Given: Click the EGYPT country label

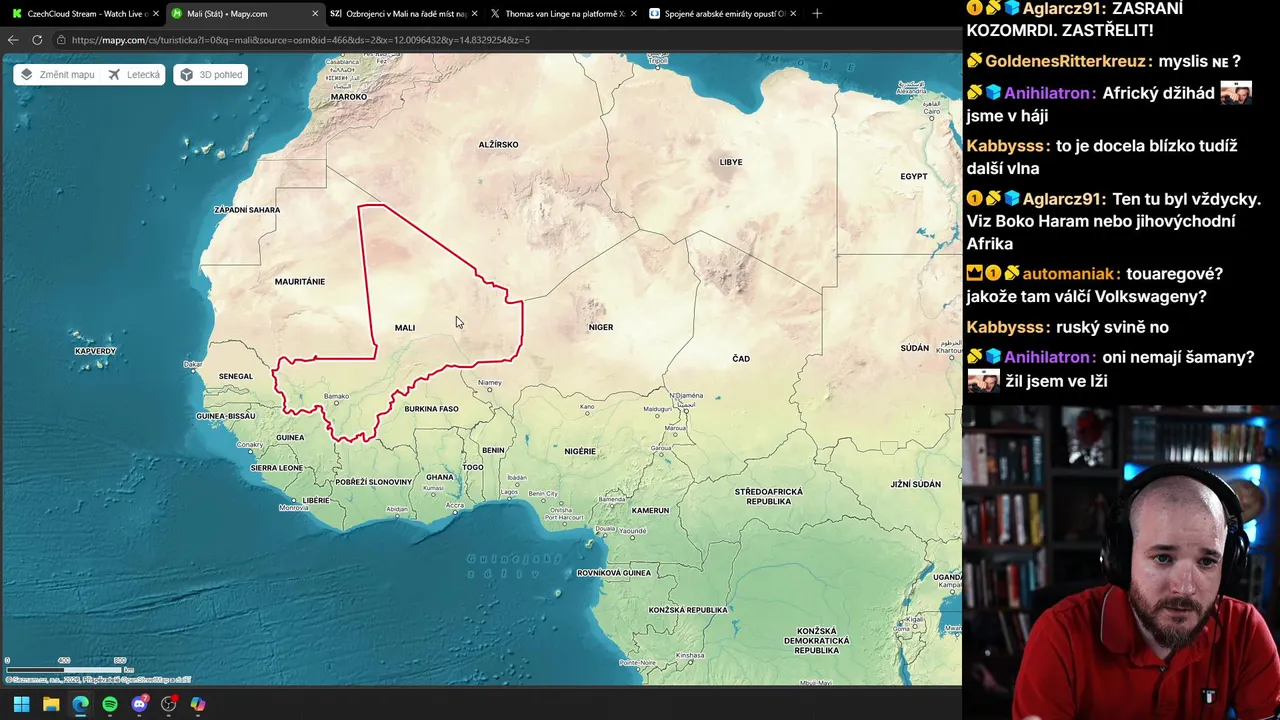Looking at the screenshot, I should (x=914, y=176).
